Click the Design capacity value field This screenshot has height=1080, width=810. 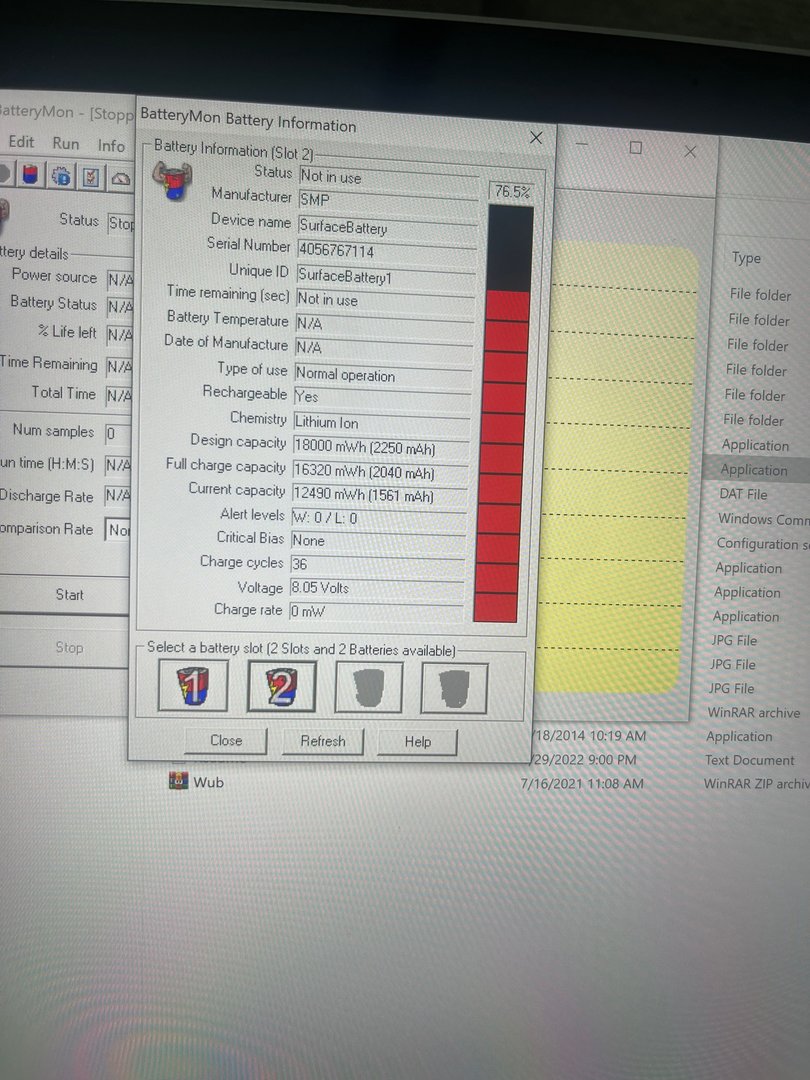380,448
